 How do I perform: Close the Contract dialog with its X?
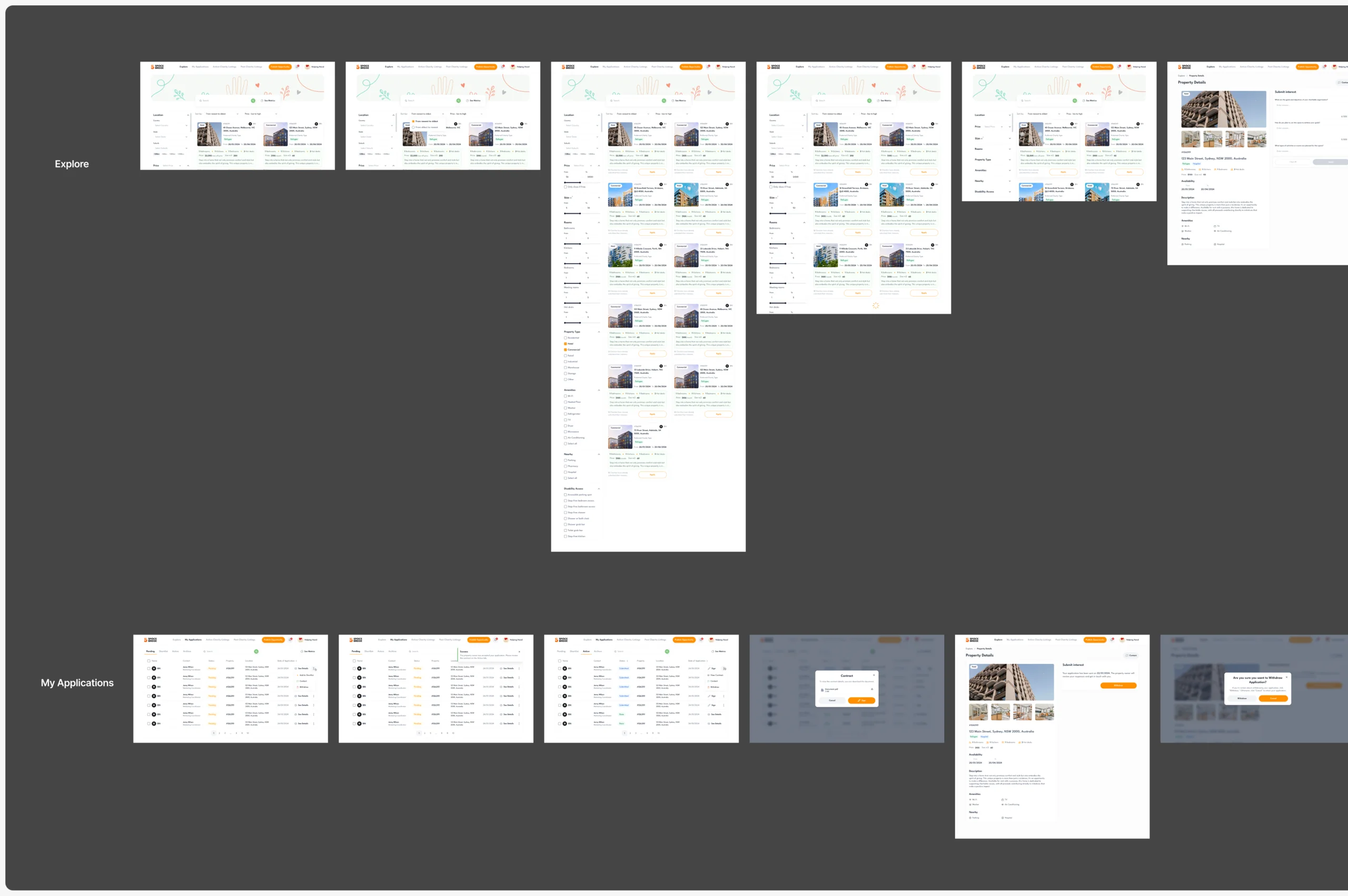874,675
